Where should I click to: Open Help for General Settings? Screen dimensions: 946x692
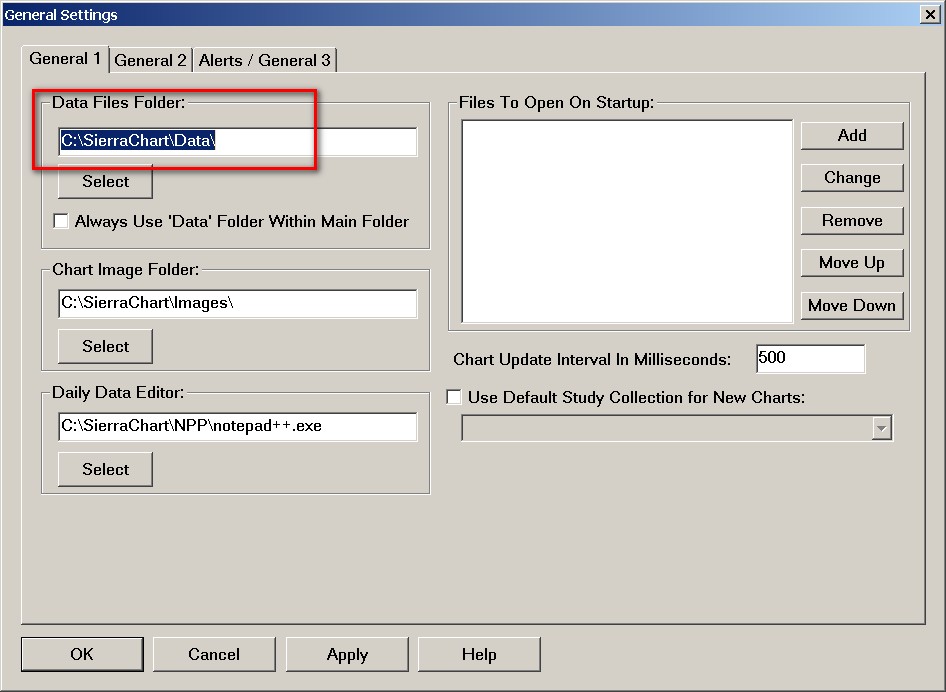pos(479,655)
